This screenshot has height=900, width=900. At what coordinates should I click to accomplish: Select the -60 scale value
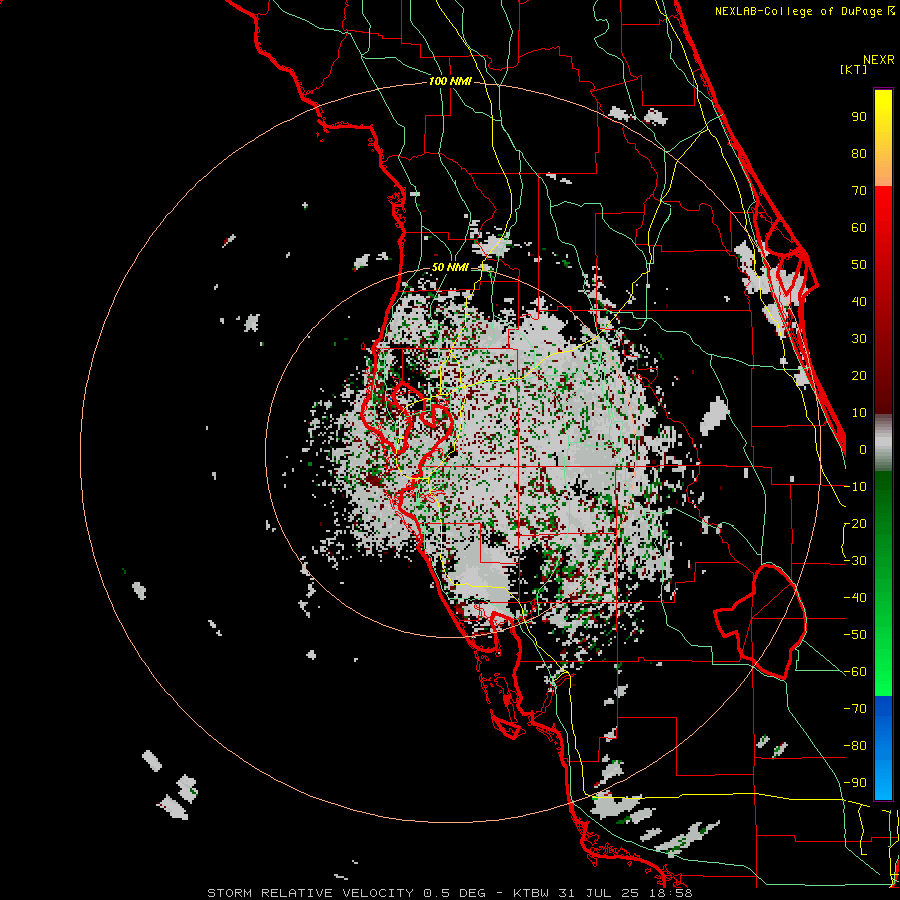coord(855,672)
